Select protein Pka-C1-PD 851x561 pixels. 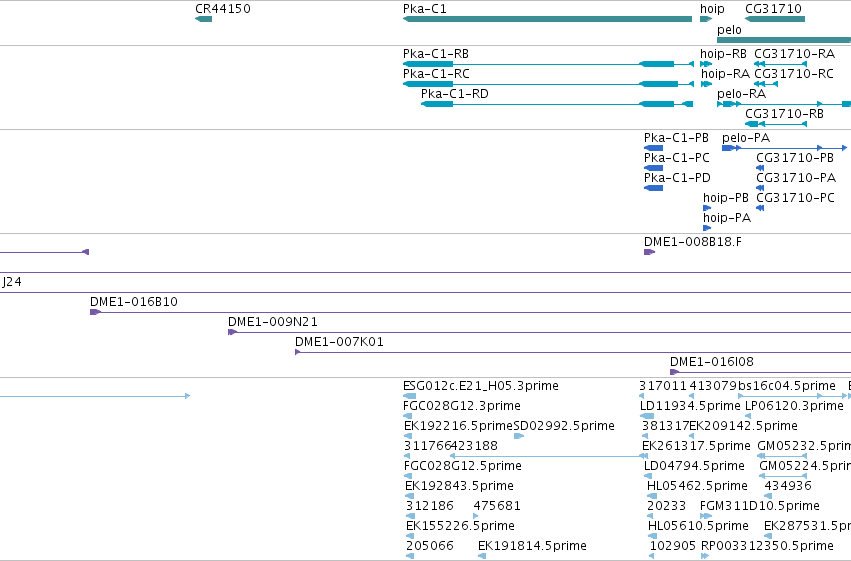coord(653,188)
